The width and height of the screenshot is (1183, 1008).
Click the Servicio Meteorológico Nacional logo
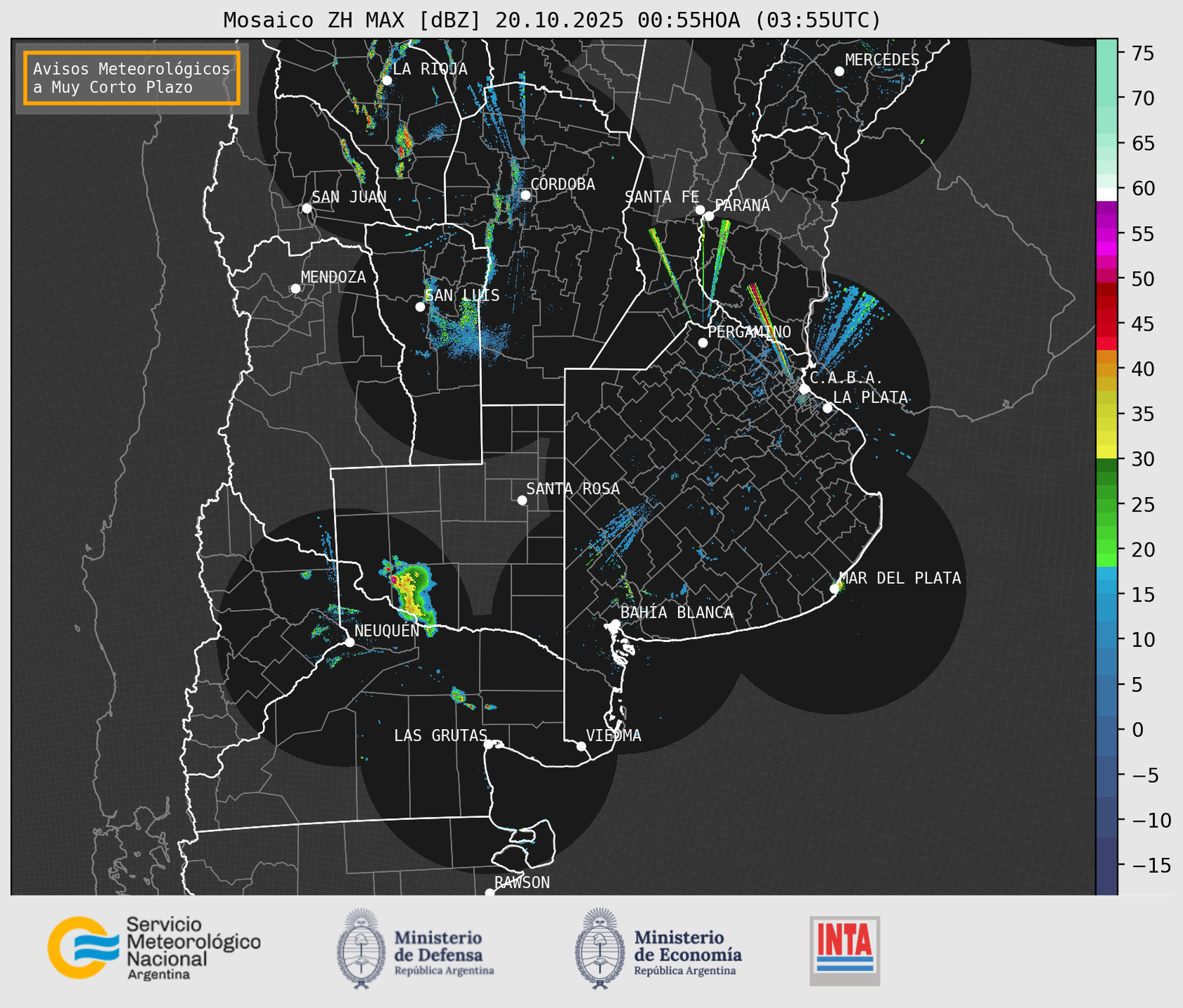154,948
